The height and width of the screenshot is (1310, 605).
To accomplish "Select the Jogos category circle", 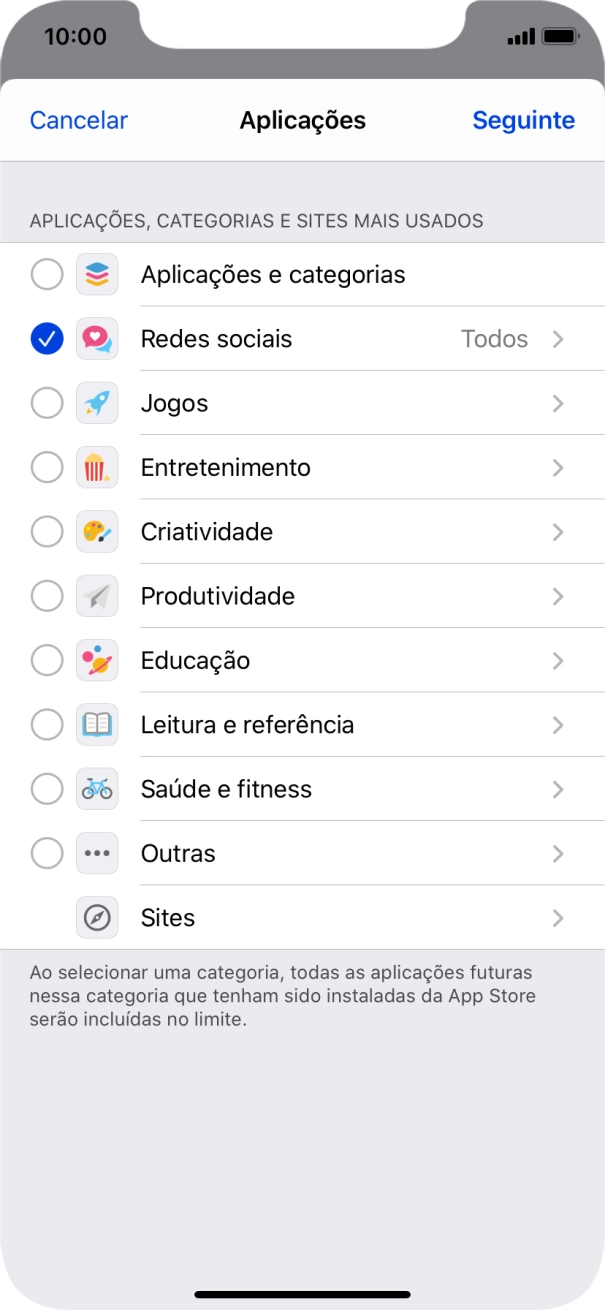I will [x=47, y=403].
